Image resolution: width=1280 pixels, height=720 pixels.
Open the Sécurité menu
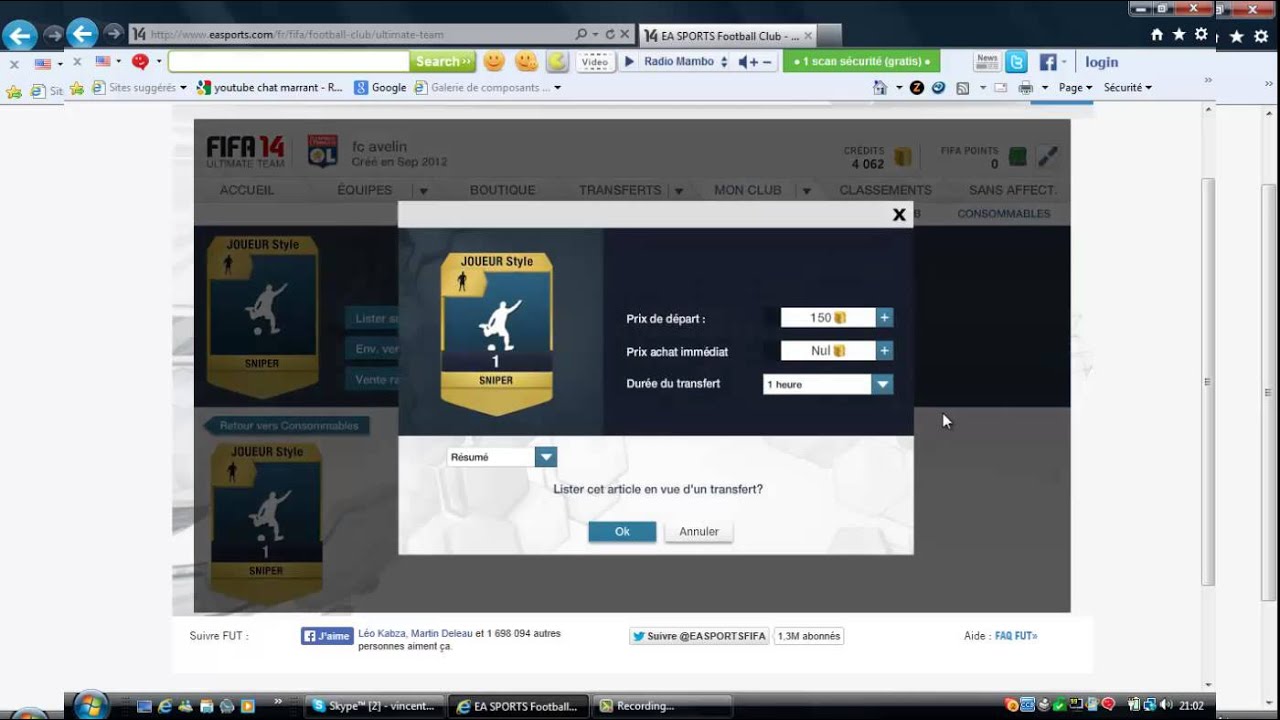coord(1127,88)
